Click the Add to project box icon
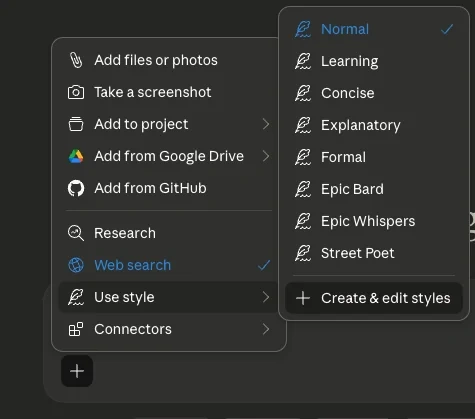The width and height of the screenshot is (475, 419). point(76,124)
